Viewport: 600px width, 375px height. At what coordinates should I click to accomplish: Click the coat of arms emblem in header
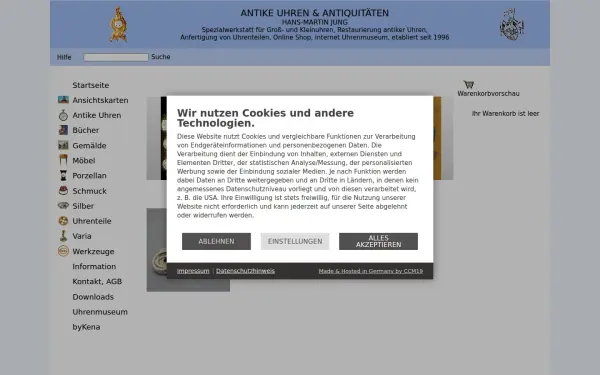pyautogui.click(x=512, y=24)
